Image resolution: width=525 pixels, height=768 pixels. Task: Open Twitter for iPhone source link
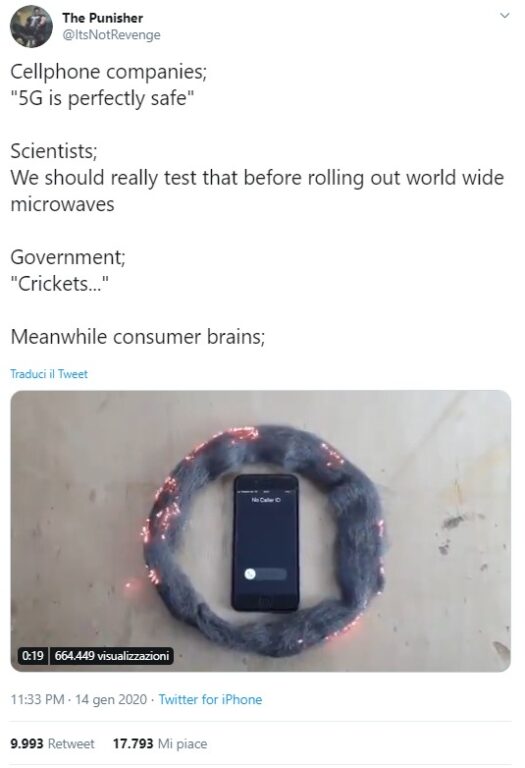(210, 699)
